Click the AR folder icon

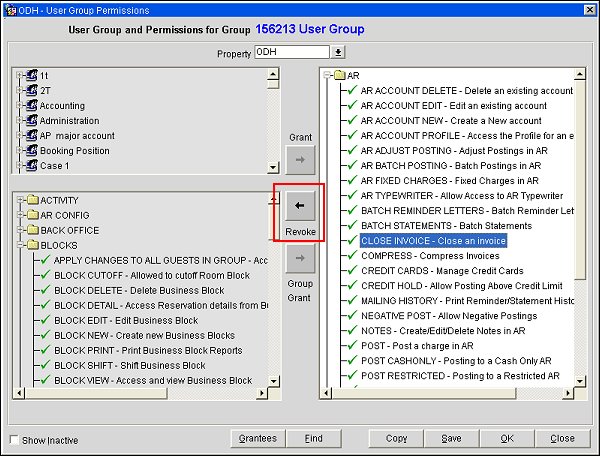coord(338,75)
